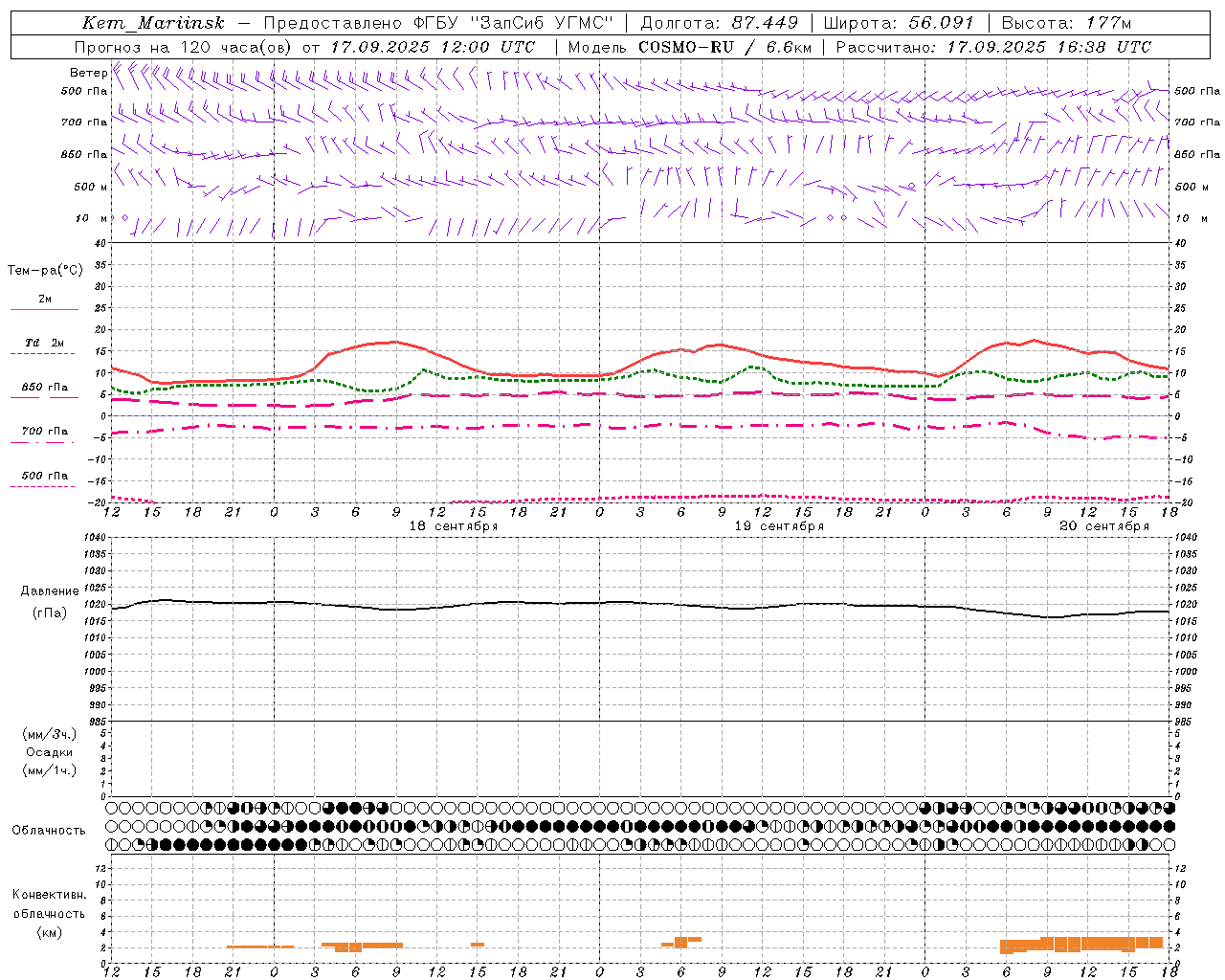
Task: Click the 20 сентября date label
Action: (1104, 526)
